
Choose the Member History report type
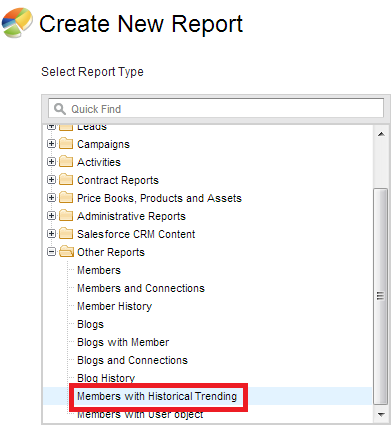tap(115, 306)
